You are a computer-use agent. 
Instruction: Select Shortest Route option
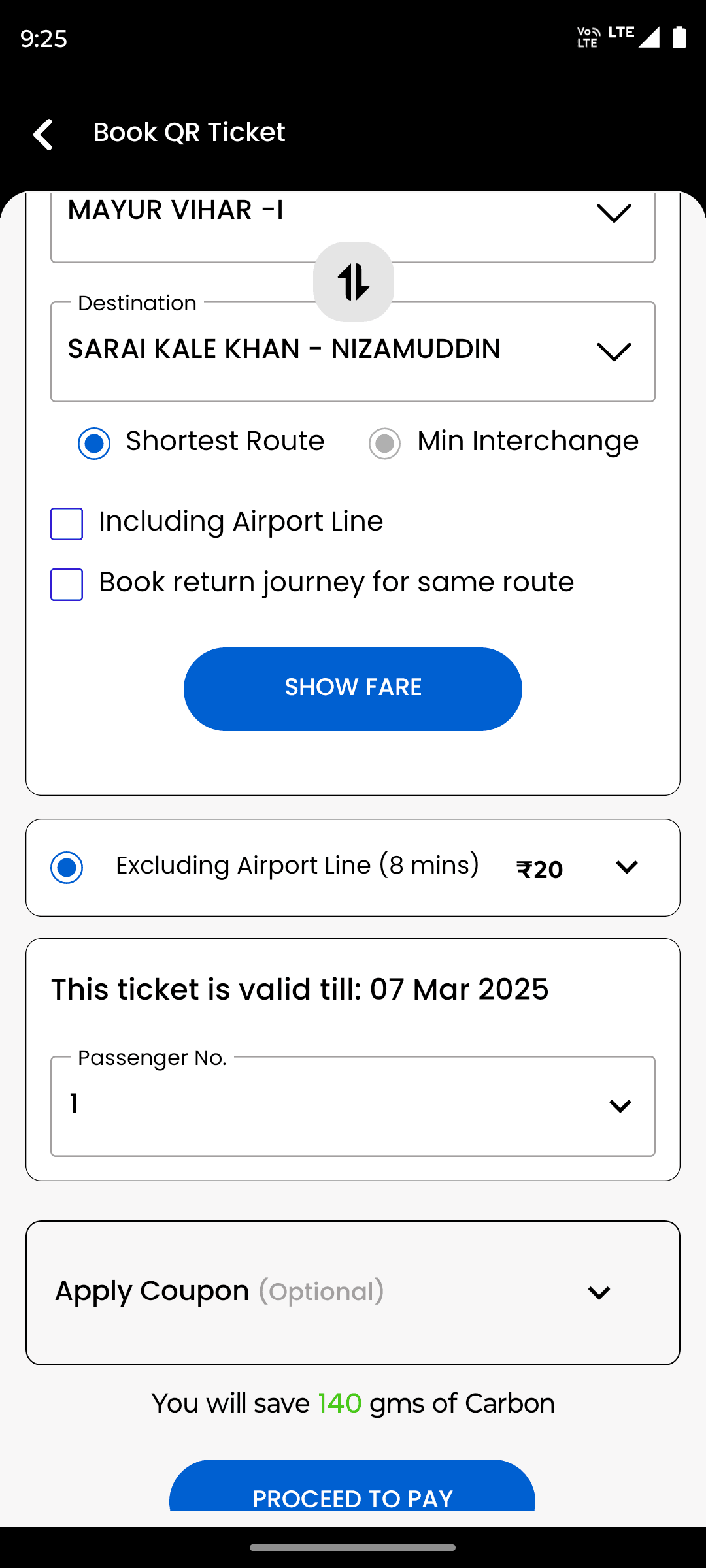94,444
